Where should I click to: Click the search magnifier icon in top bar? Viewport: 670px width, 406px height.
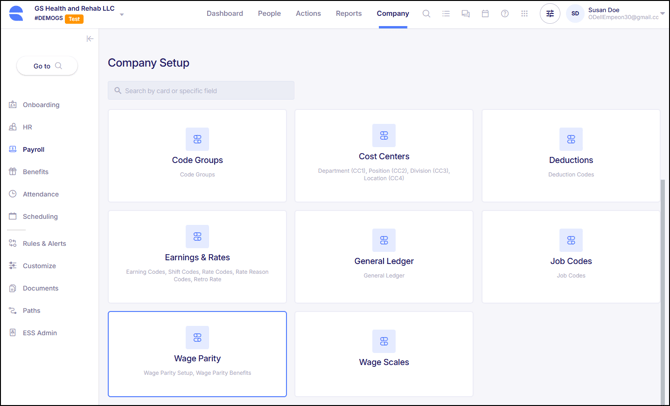click(x=426, y=14)
